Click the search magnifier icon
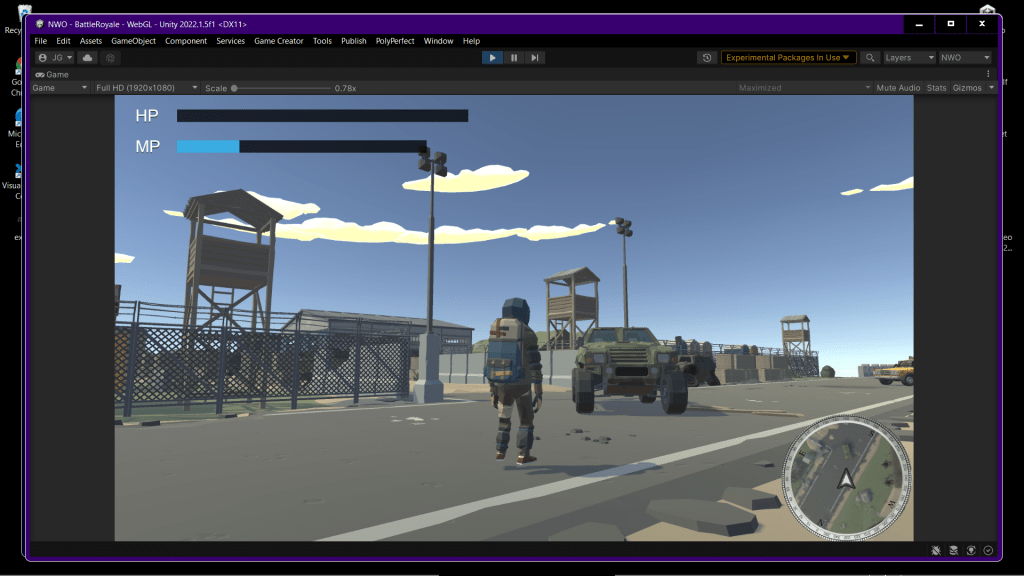 click(x=870, y=58)
